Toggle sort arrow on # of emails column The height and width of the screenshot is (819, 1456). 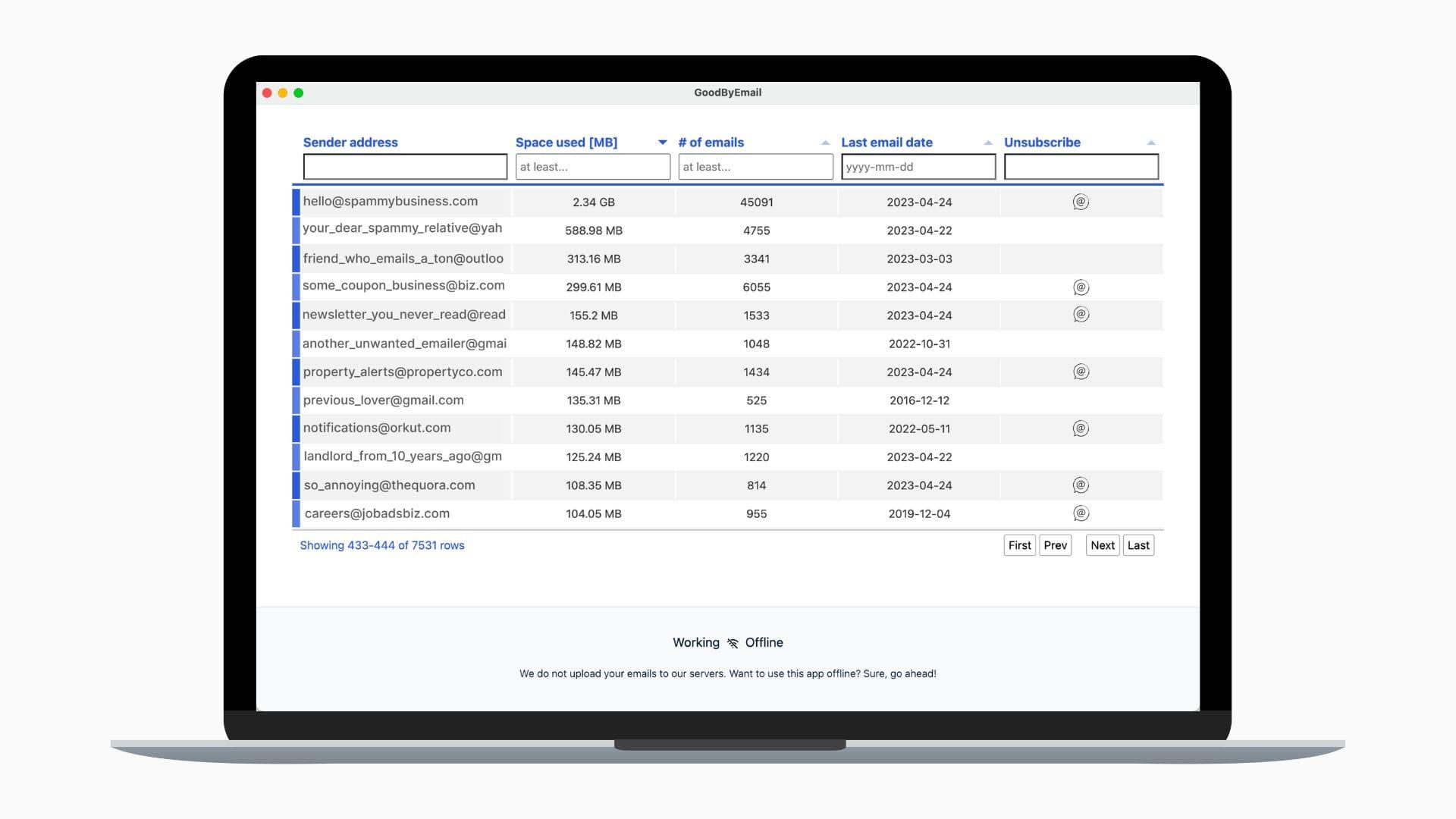(825, 143)
